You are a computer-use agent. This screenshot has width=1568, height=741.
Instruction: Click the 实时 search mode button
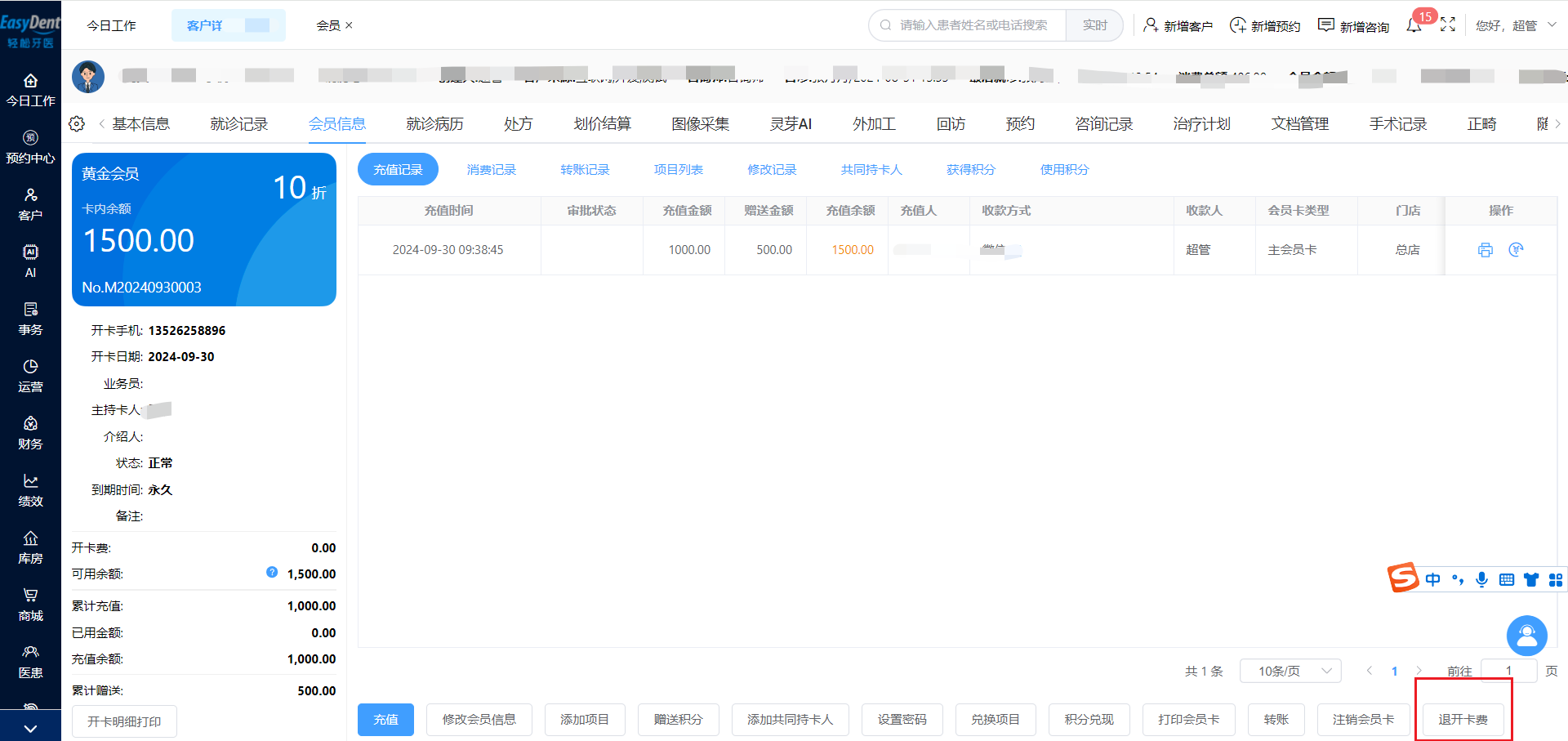tap(1094, 25)
